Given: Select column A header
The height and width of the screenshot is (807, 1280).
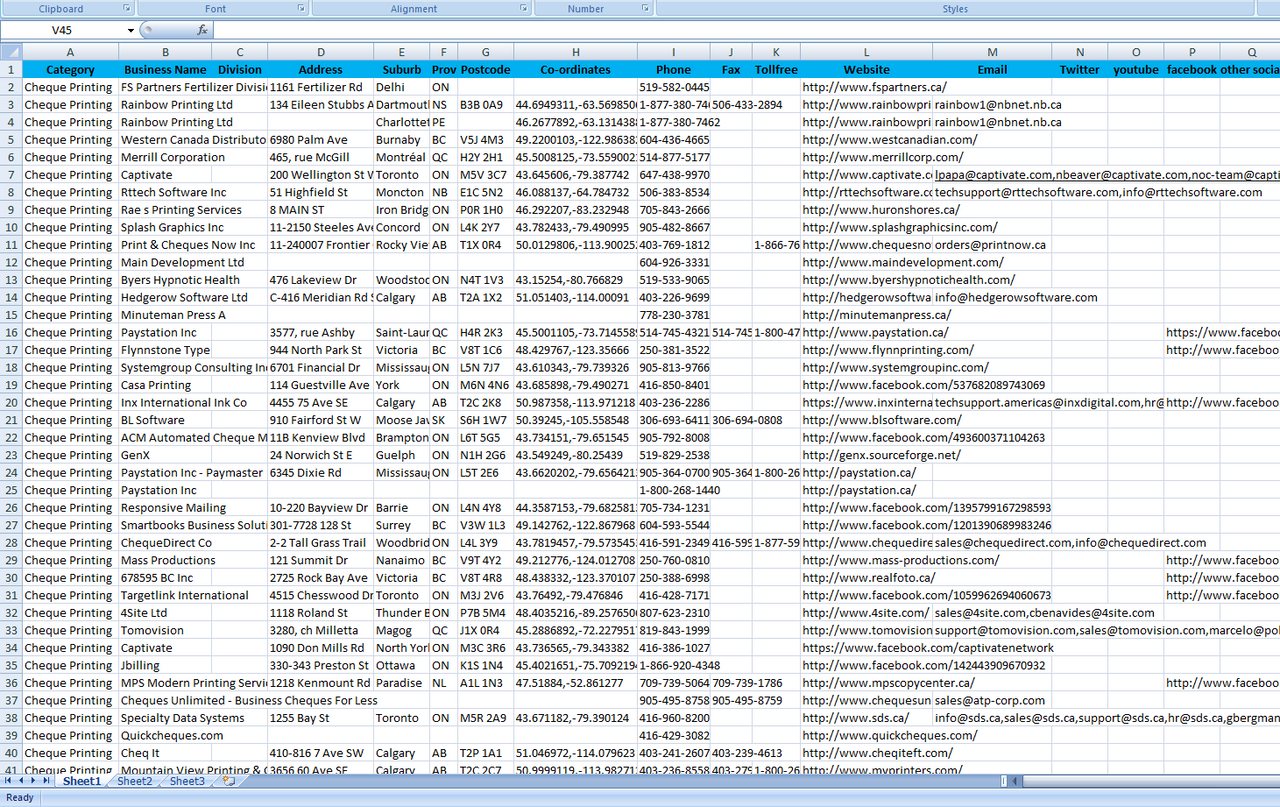Looking at the screenshot, I should pyautogui.click(x=70, y=52).
